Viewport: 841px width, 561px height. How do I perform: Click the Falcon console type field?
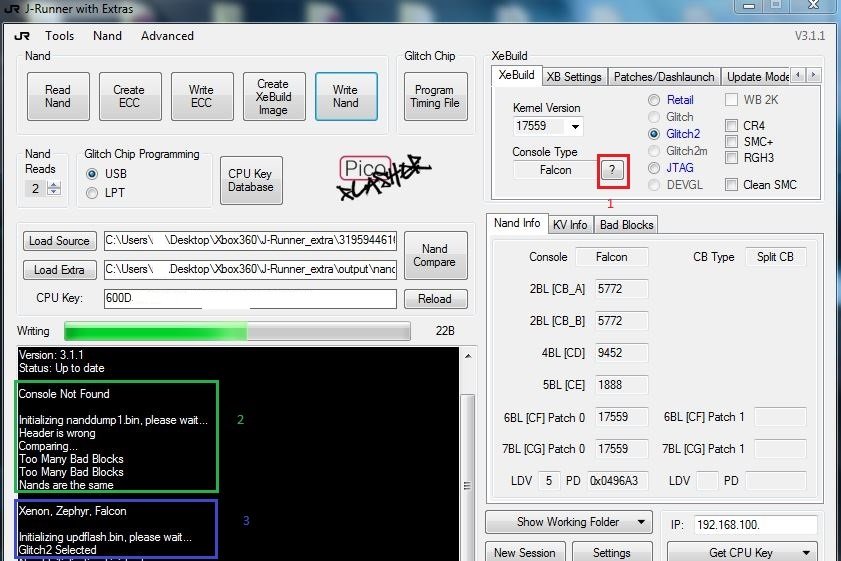click(x=555, y=171)
